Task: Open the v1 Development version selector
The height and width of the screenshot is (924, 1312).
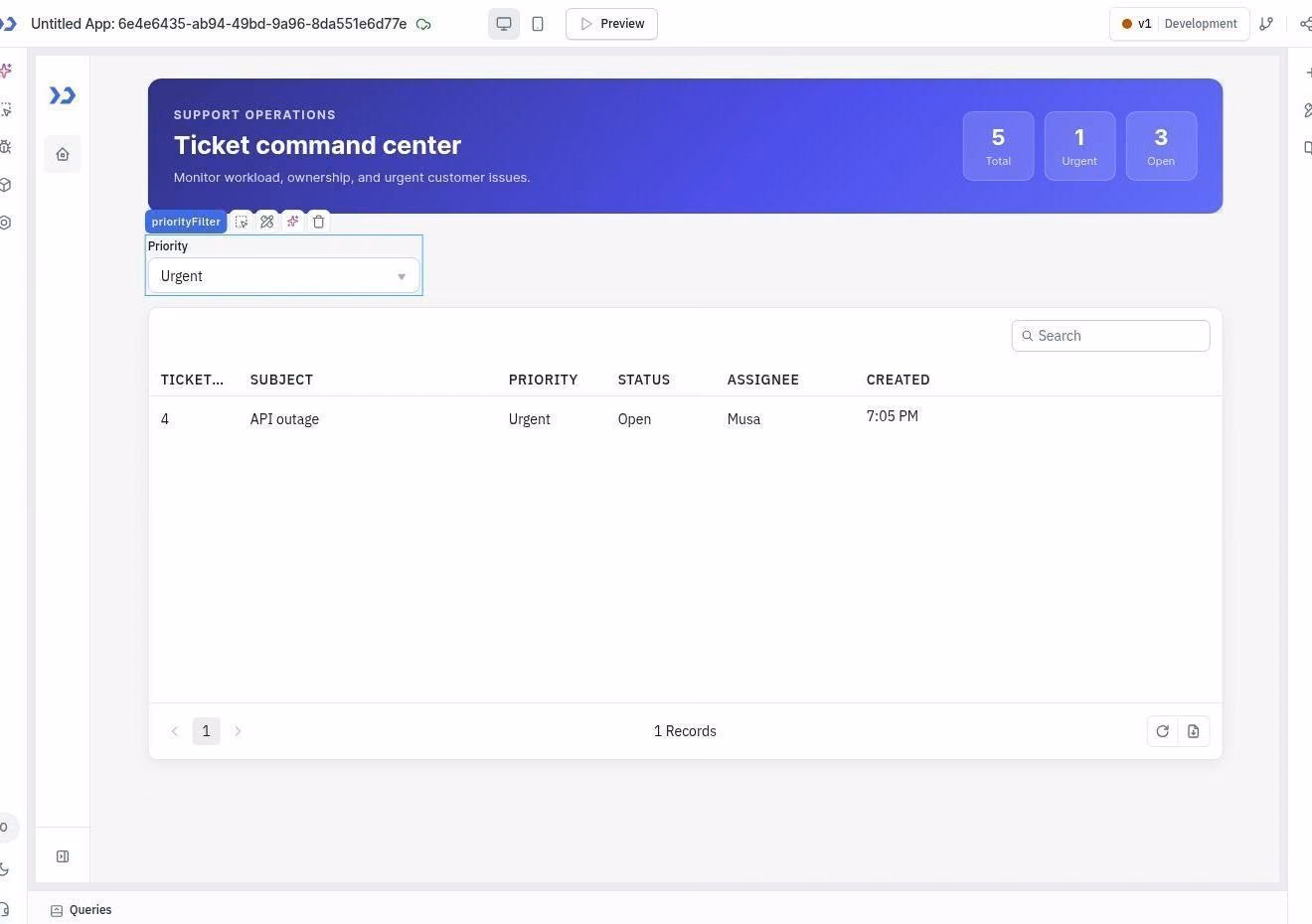Action: 1179,24
